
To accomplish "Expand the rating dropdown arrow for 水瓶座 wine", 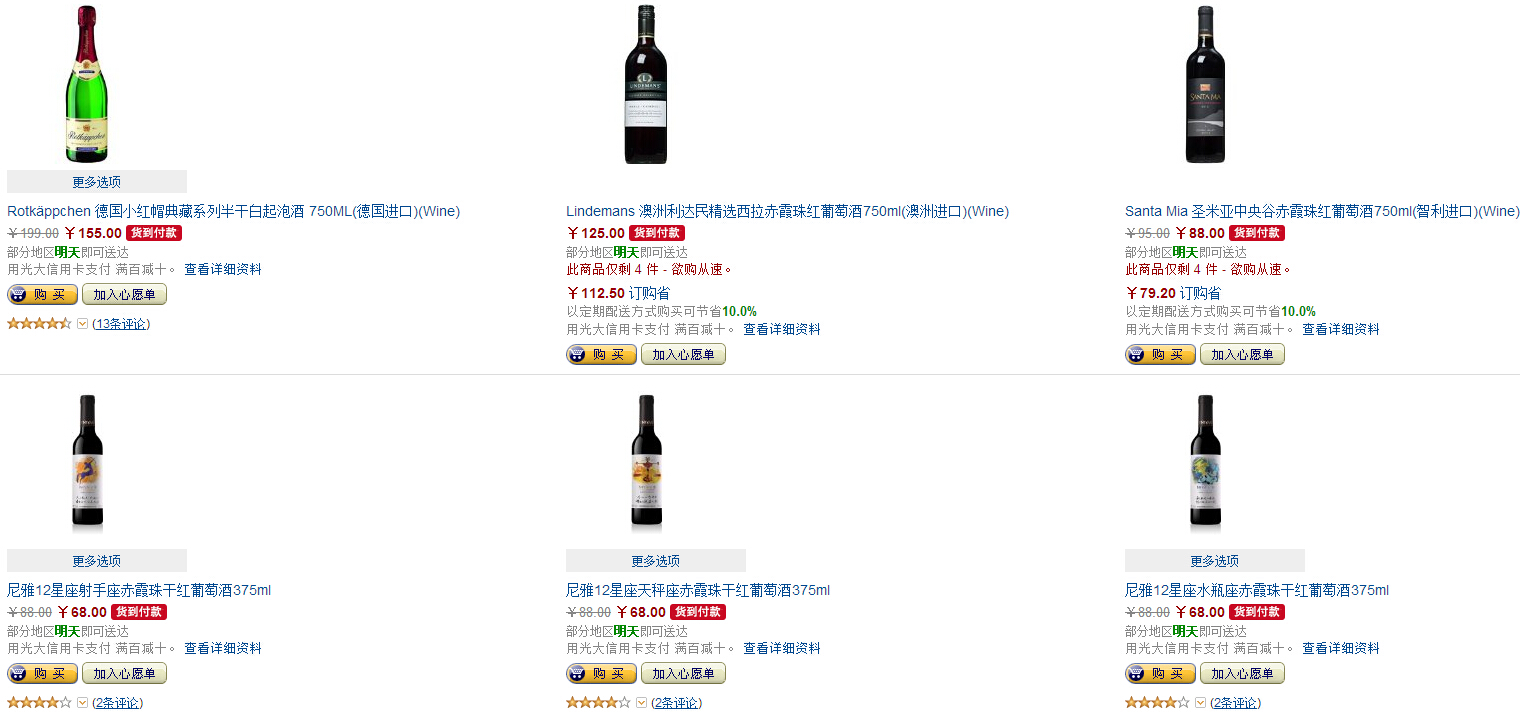I will coord(1201,702).
